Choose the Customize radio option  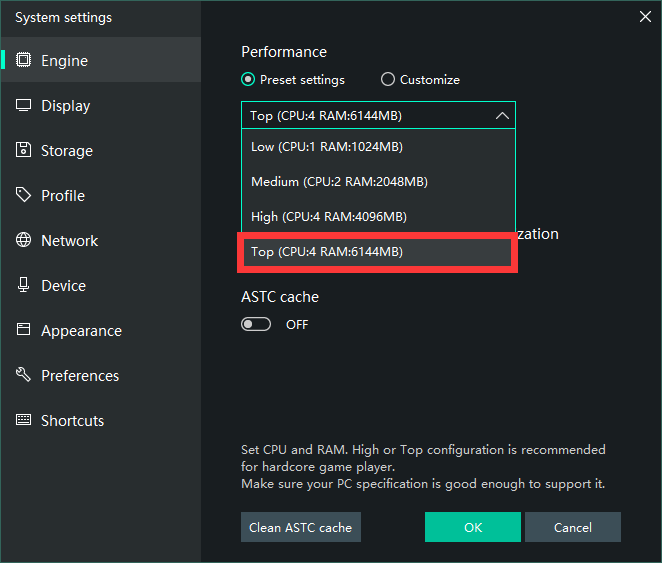388,80
